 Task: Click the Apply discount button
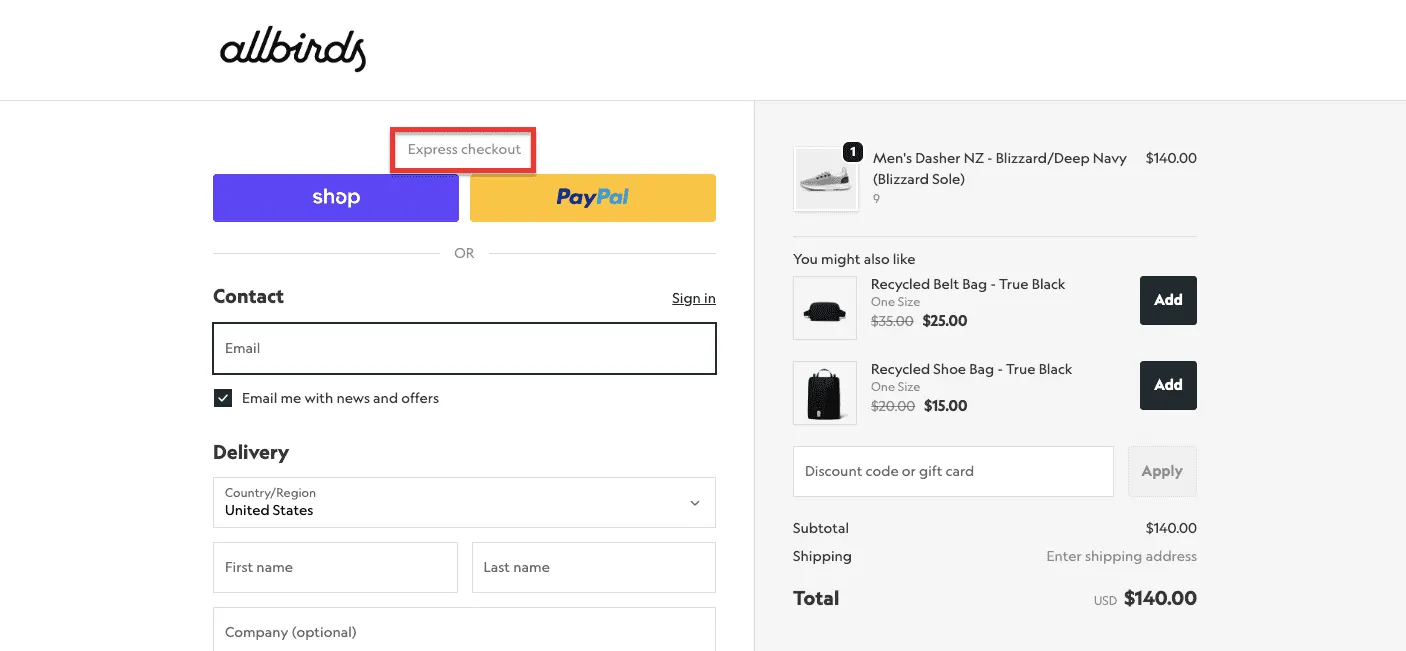1162,471
